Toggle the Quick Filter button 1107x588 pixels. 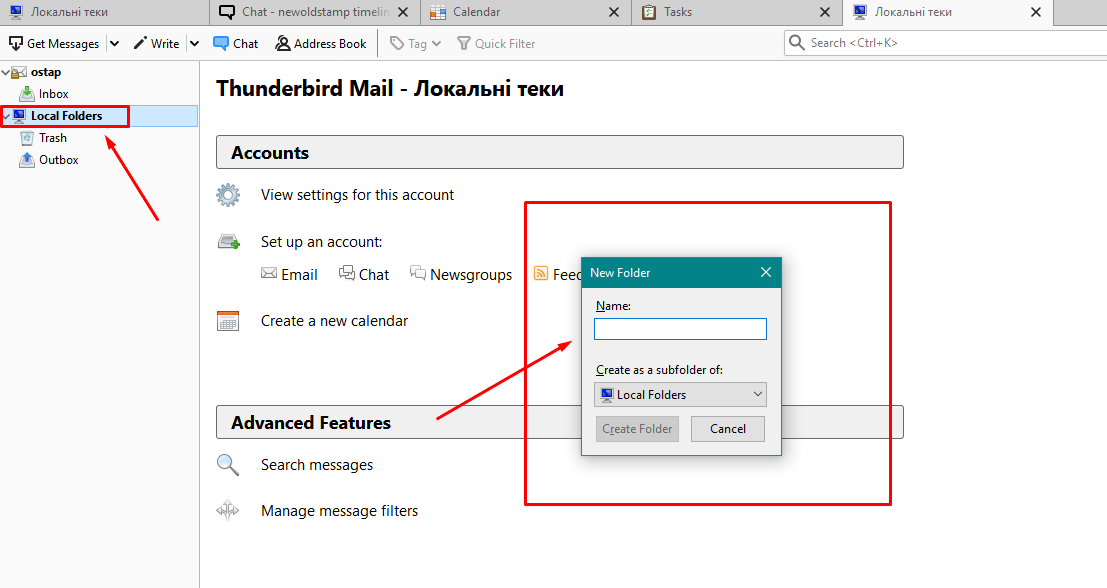pyautogui.click(x=496, y=44)
